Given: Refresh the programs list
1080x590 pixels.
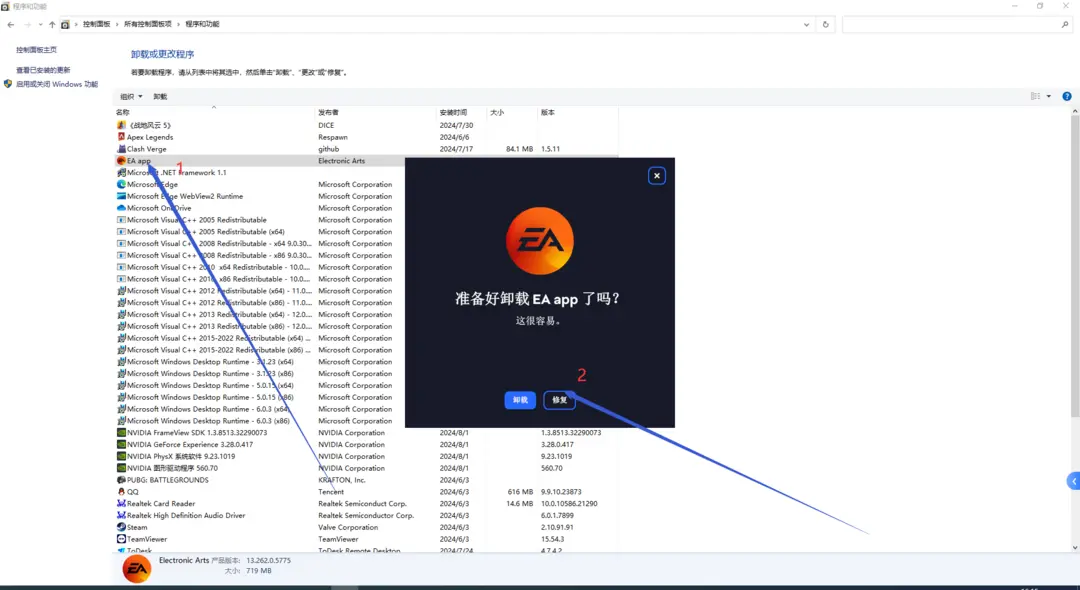Looking at the screenshot, I should [x=825, y=25].
